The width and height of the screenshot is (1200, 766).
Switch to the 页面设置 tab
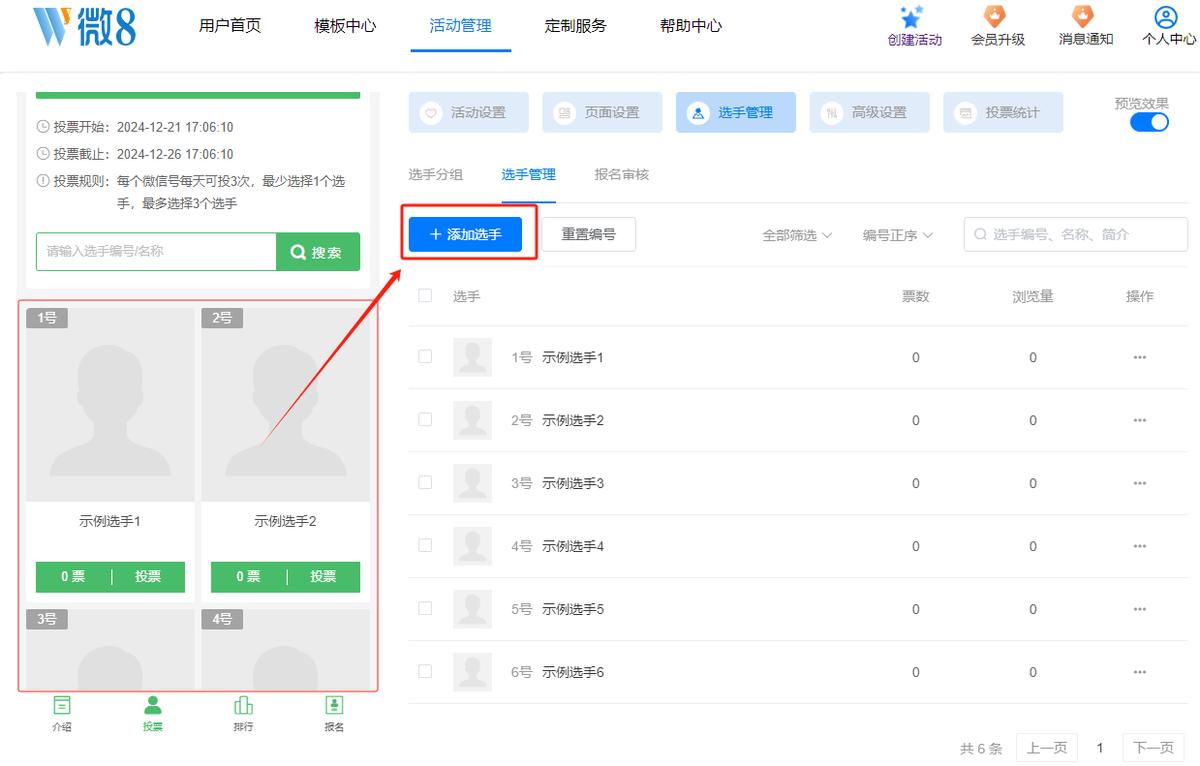[x=602, y=113]
